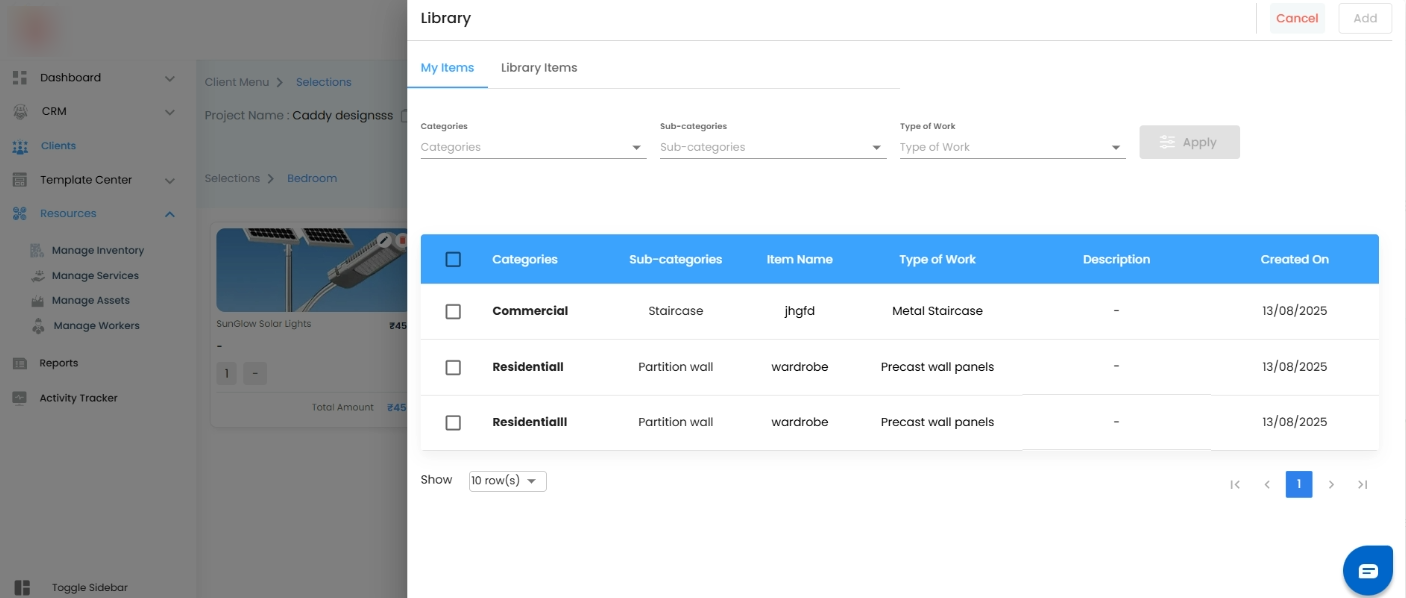
Task: Click the Apply filter button
Action: tap(1189, 142)
